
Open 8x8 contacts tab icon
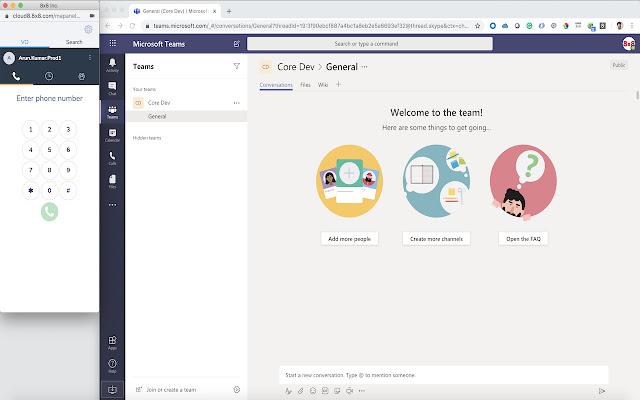pos(82,76)
